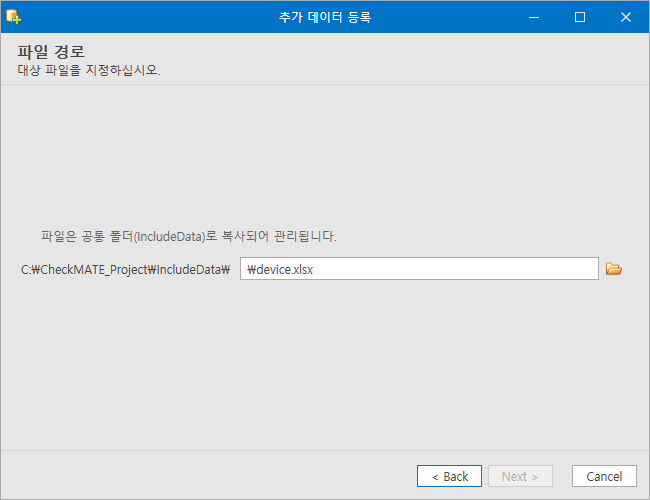Viewport: 650px width, 500px height.
Task: Click the less-than arrow on Back button
Action: point(435,477)
